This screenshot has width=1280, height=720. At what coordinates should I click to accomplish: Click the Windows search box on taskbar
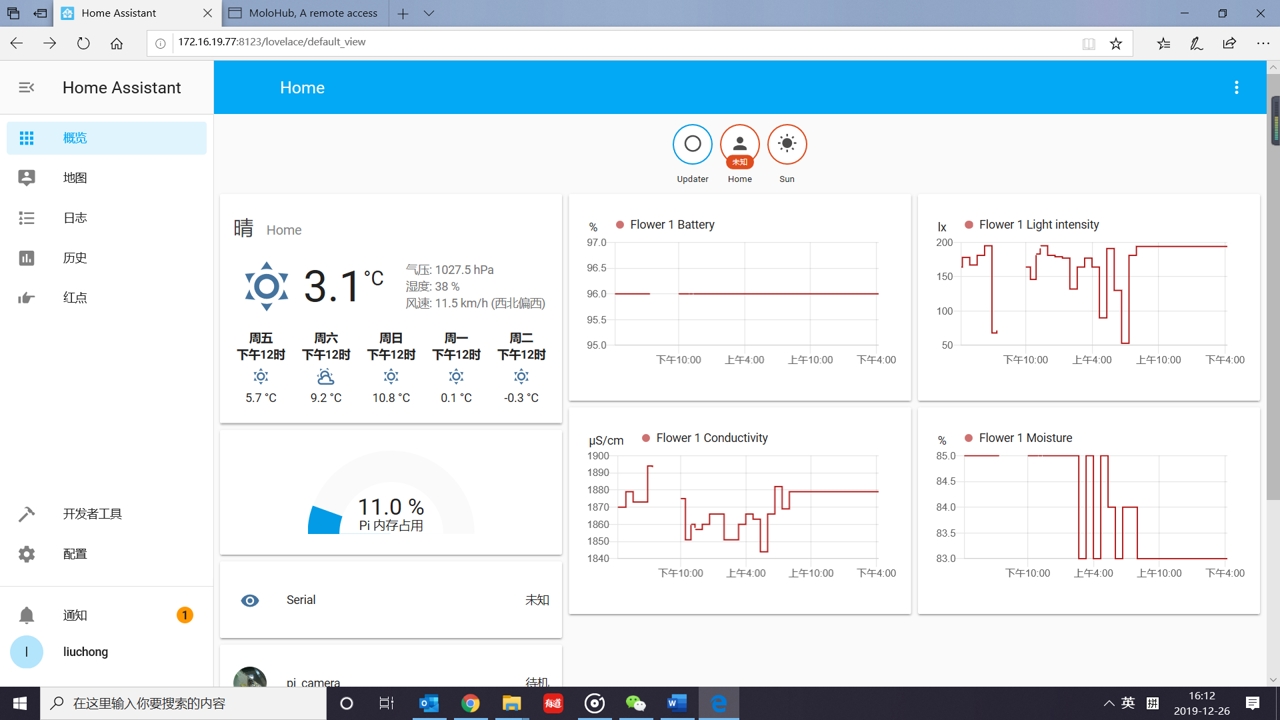pyautogui.click(x=183, y=703)
